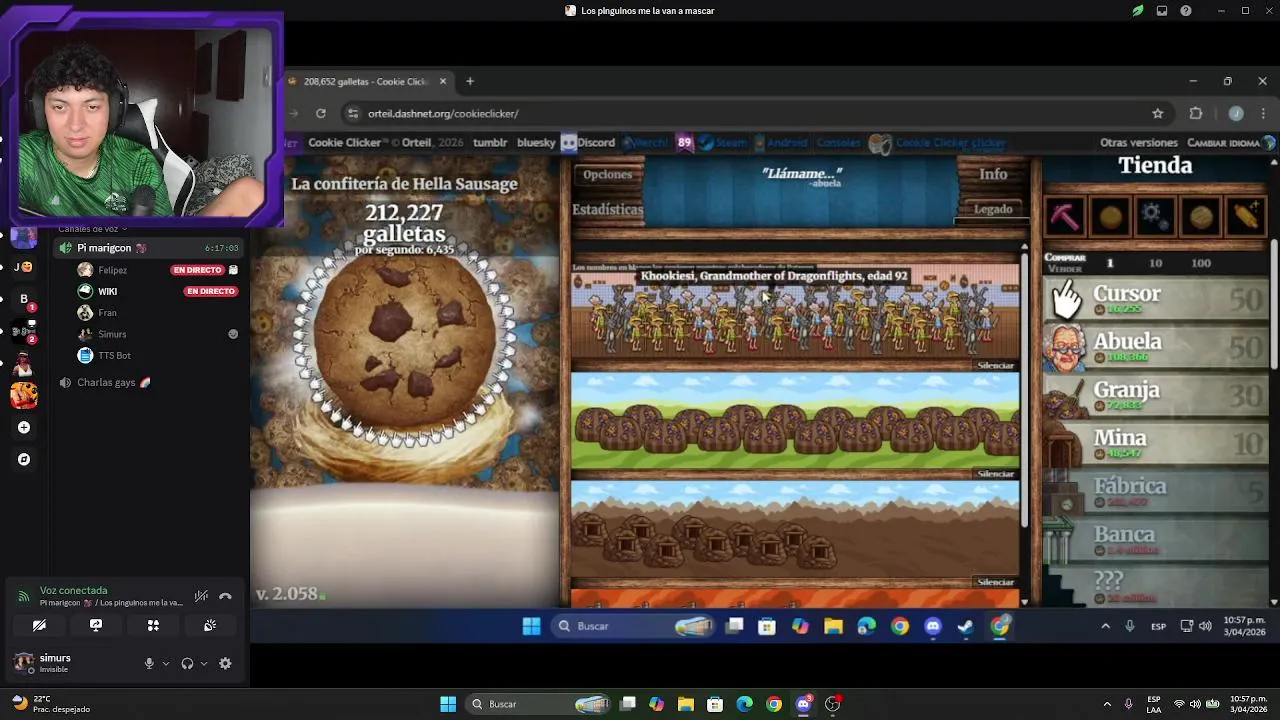Expand the microphone input options chevron
1280x720 pixels.
[166, 663]
